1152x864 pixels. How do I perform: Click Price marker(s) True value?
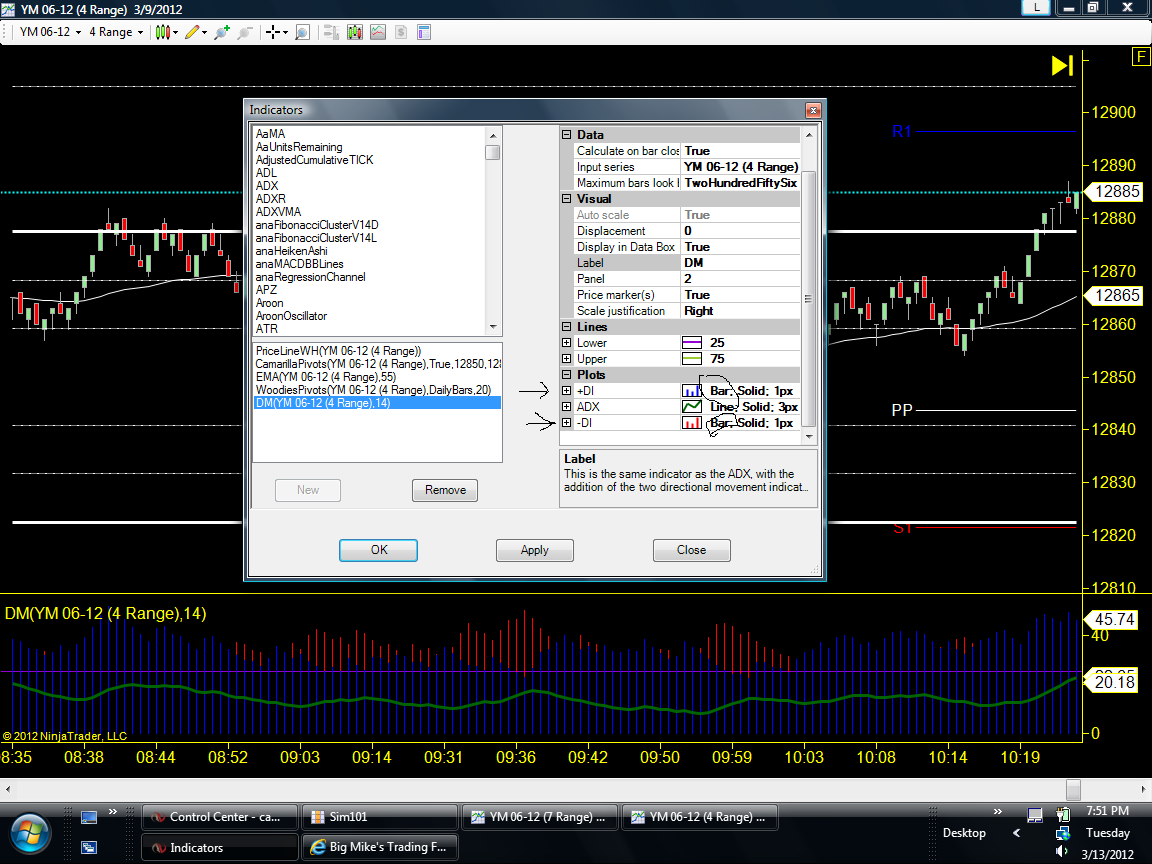[740, 295]
